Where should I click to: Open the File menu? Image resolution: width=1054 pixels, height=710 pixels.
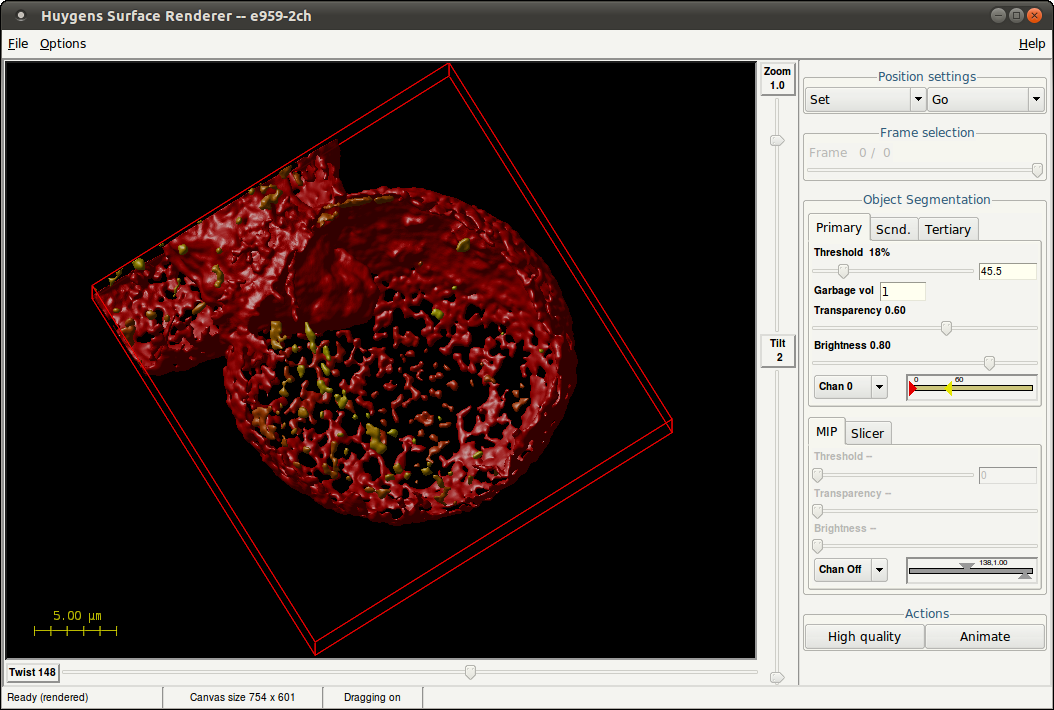(18, 43)
